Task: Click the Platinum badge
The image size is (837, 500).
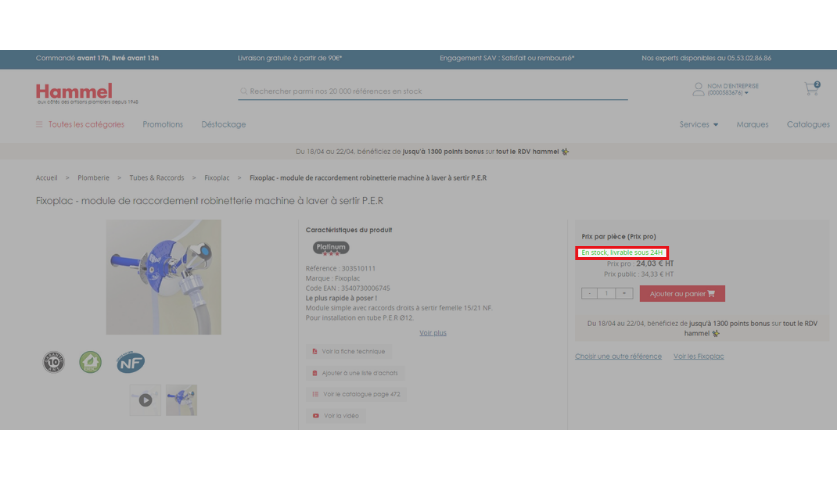Action: click(330, 248)
